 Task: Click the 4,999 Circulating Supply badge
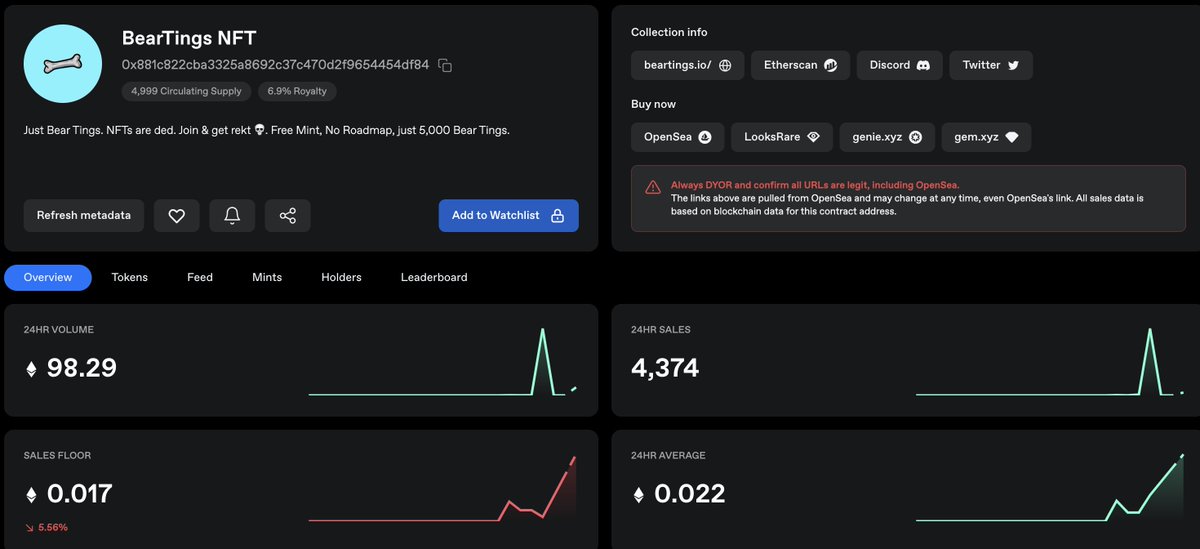[x=186, y=91]
